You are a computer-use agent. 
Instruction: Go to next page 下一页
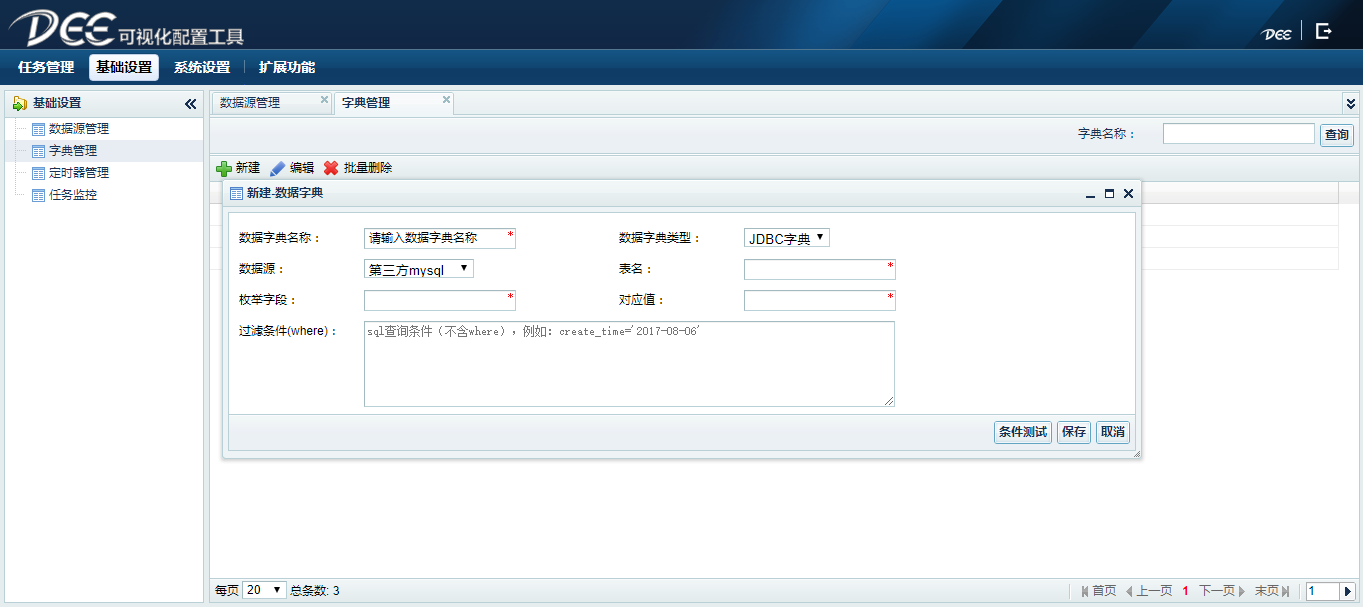click(1222, 591)
